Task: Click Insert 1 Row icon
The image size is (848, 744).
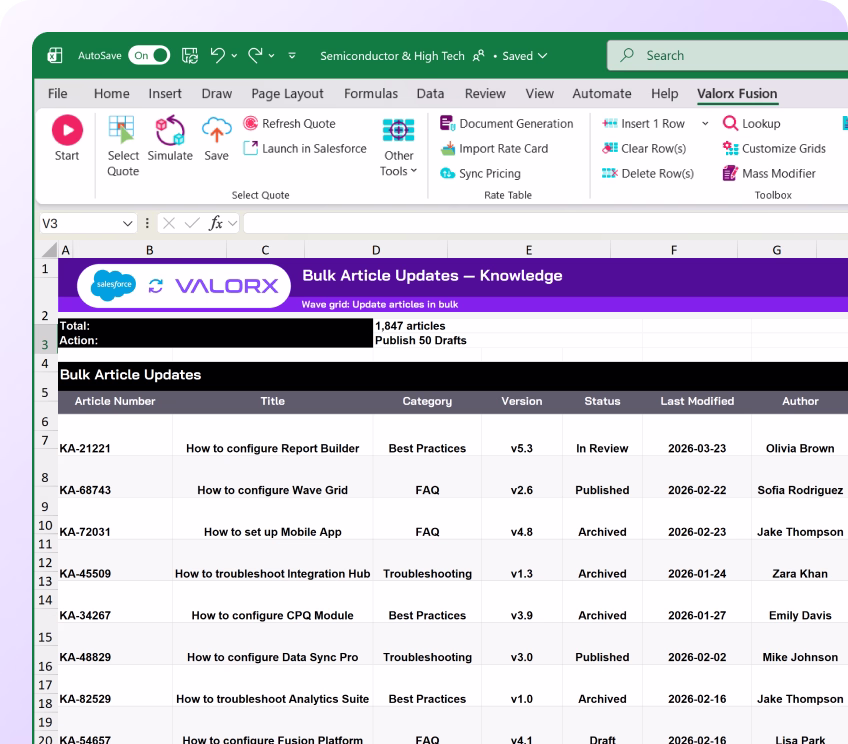Action: coord(610,123)
